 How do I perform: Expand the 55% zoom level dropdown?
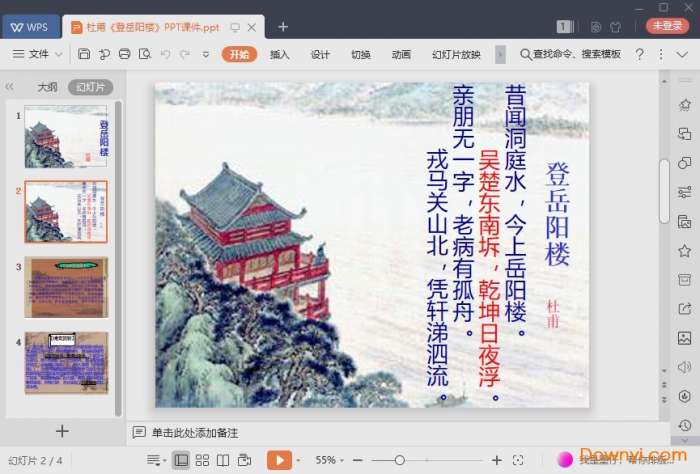331,460
